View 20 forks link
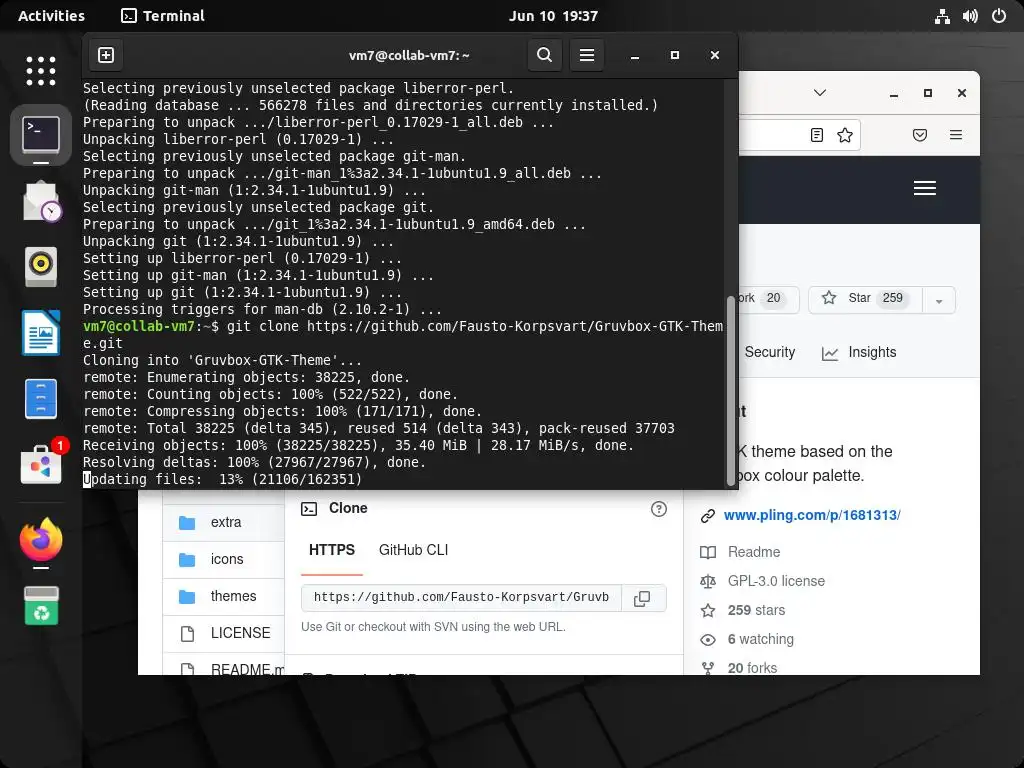The width and height of the screenshot is (1024, 768). click(x=752, y=667)
